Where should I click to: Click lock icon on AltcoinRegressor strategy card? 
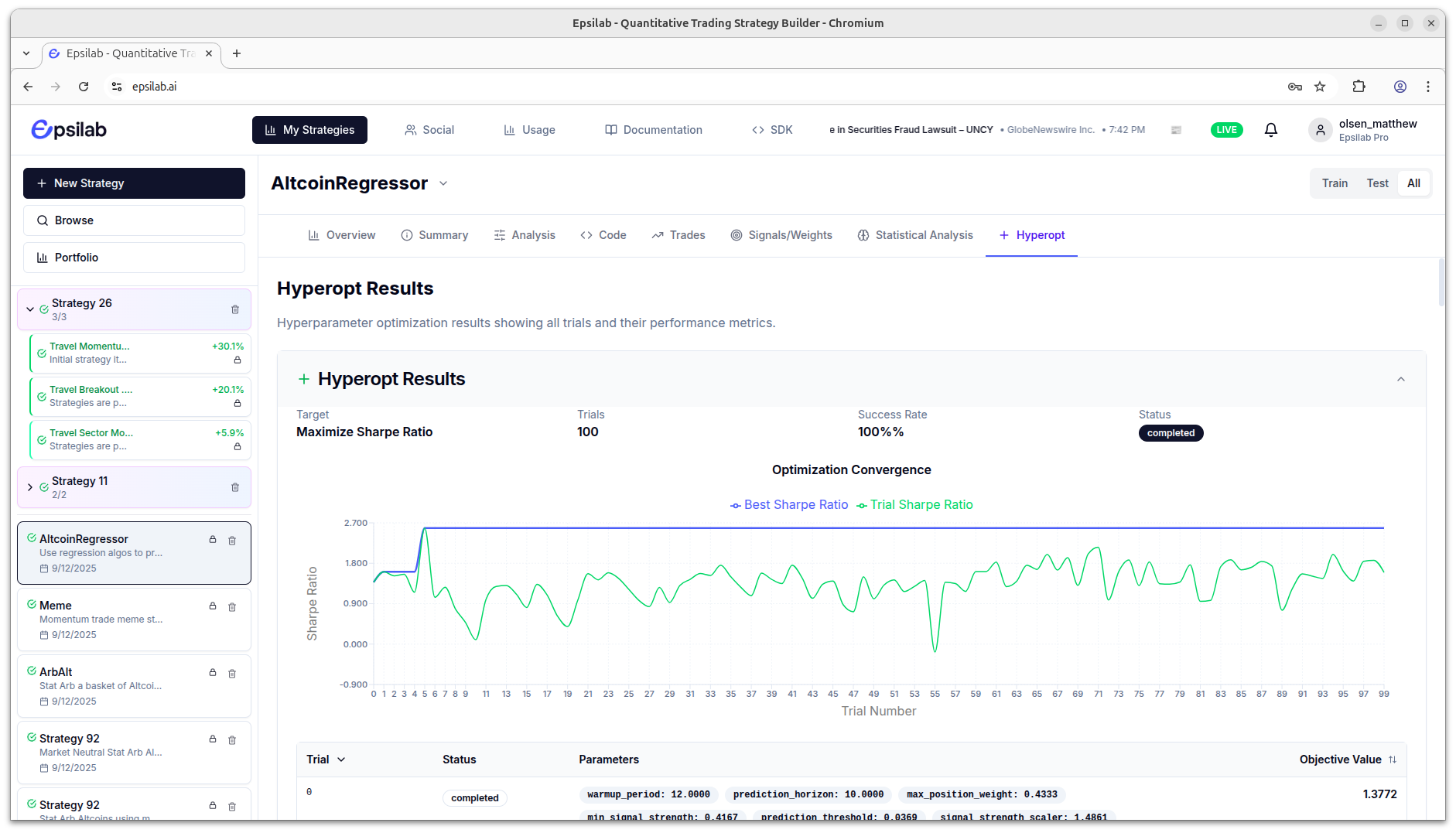tap(213, 540)
